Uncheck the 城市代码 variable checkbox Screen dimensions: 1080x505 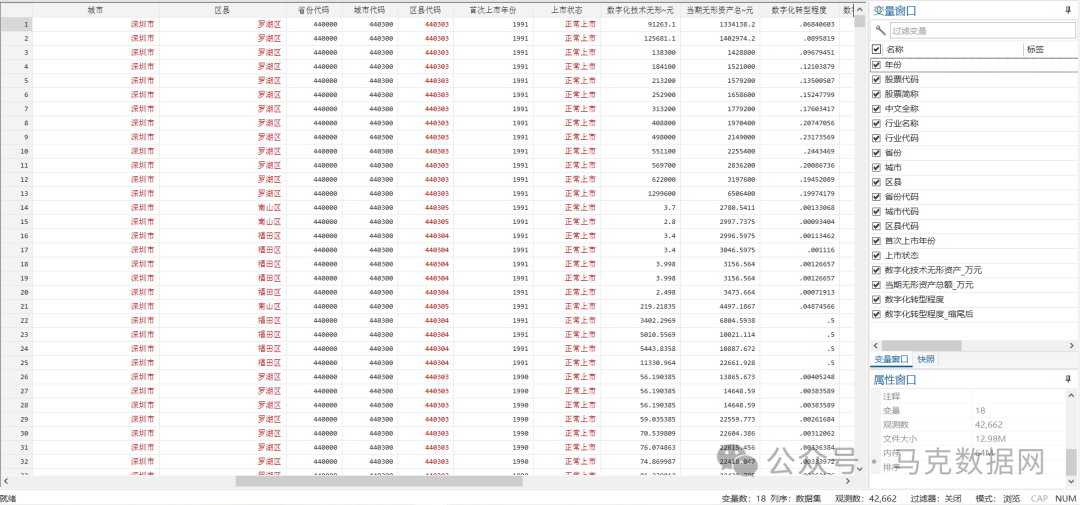coord(877,212)
